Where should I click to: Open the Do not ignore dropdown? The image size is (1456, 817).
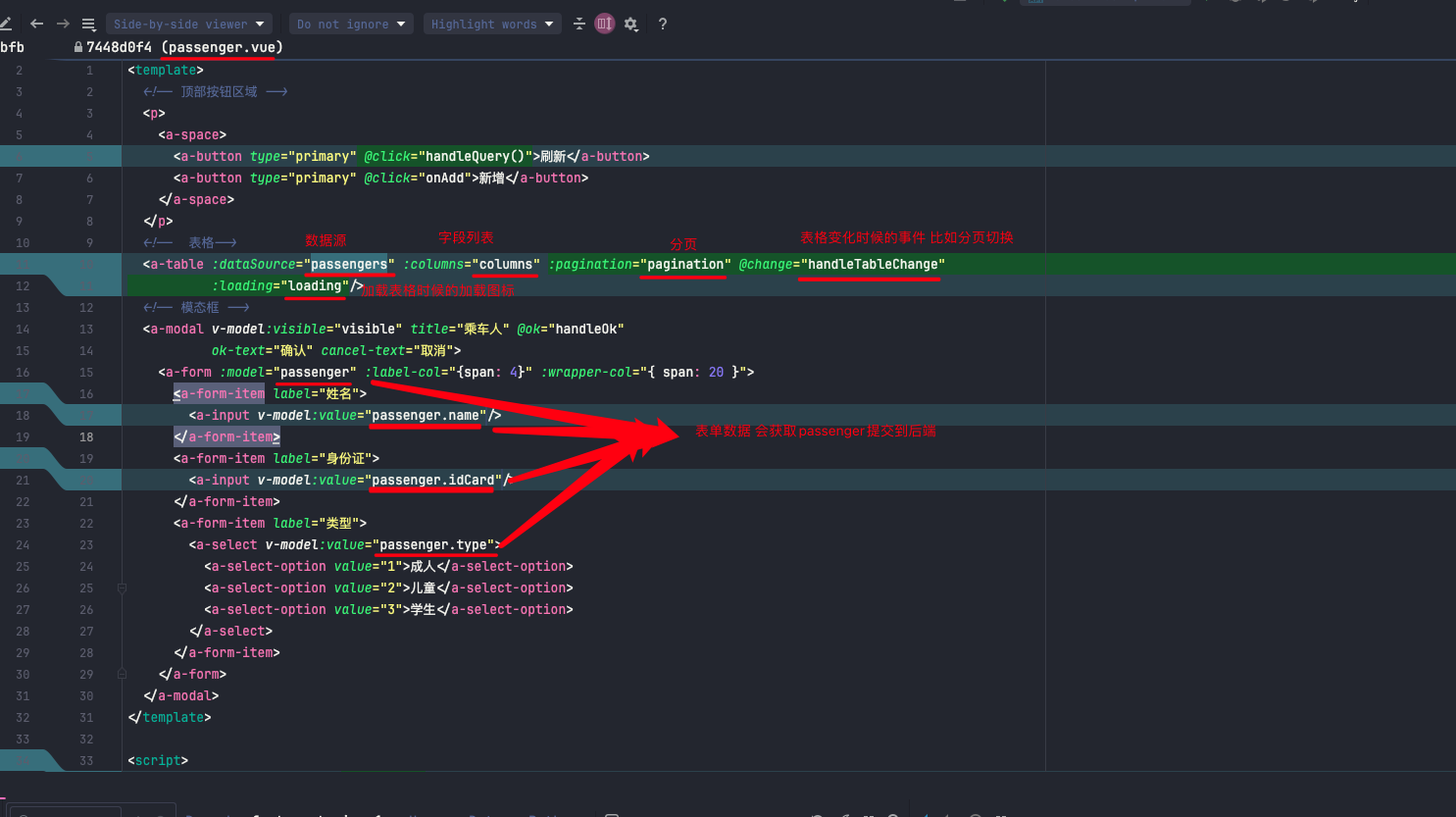(x=351, y=24)
